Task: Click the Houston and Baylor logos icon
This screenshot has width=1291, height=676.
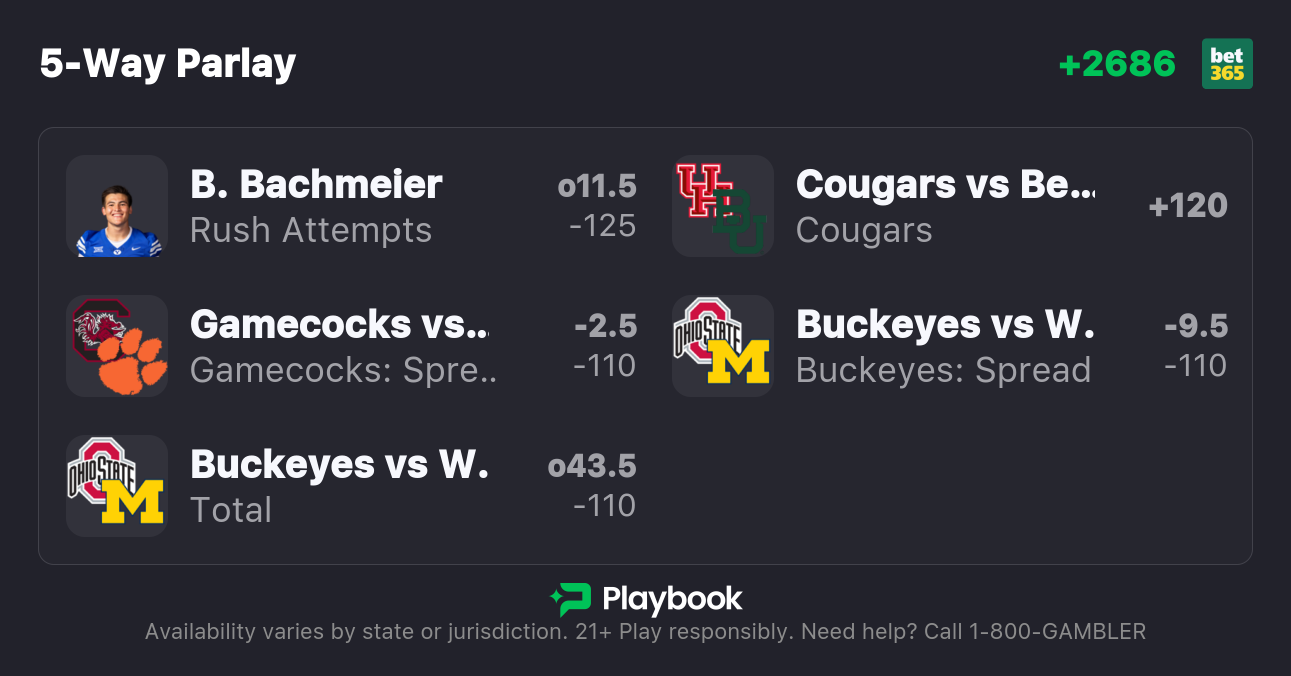Action: pyautogui.click(x=722, y=206)
